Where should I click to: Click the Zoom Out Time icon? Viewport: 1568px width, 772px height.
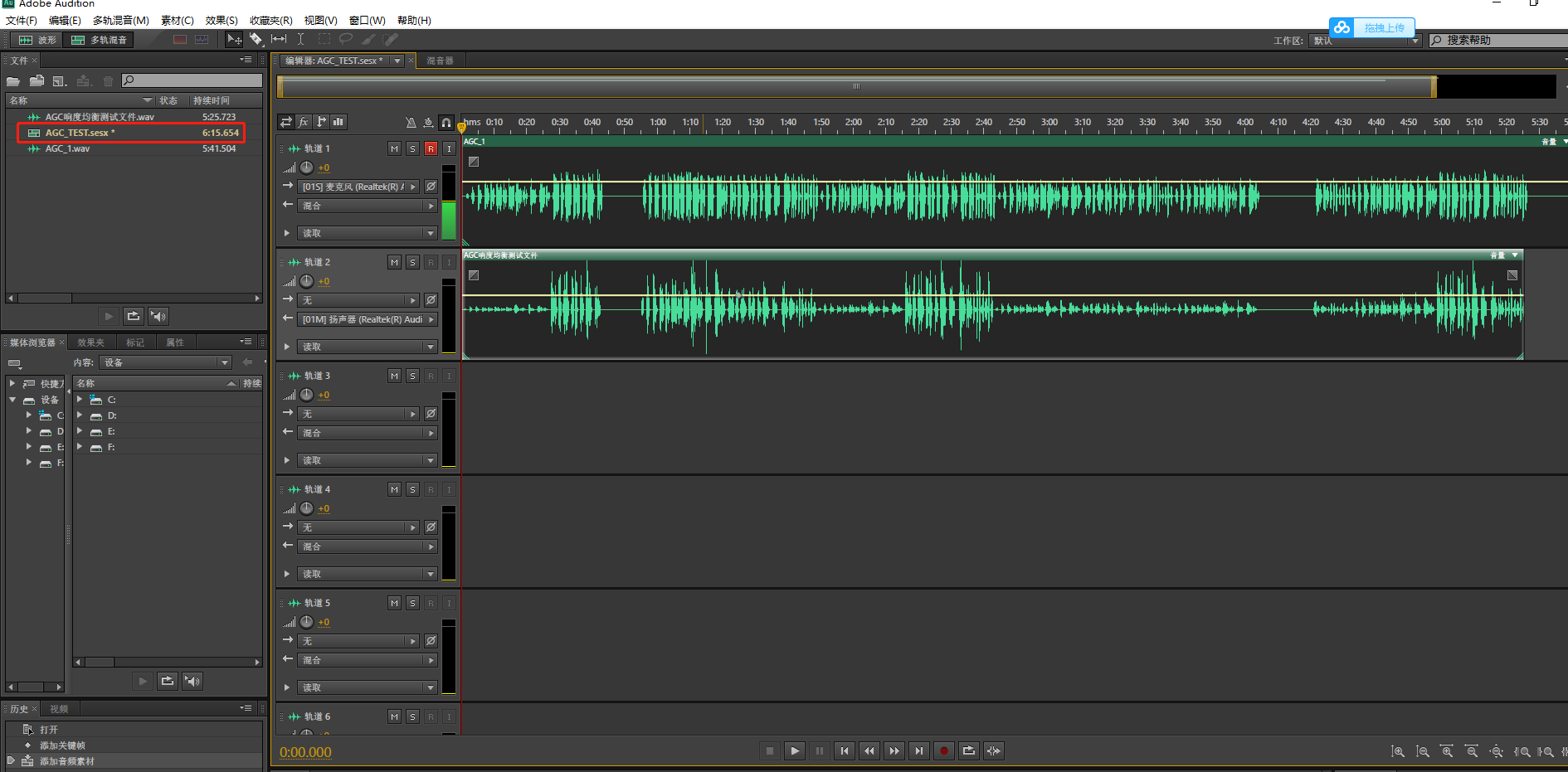(x=1472, y=751)
